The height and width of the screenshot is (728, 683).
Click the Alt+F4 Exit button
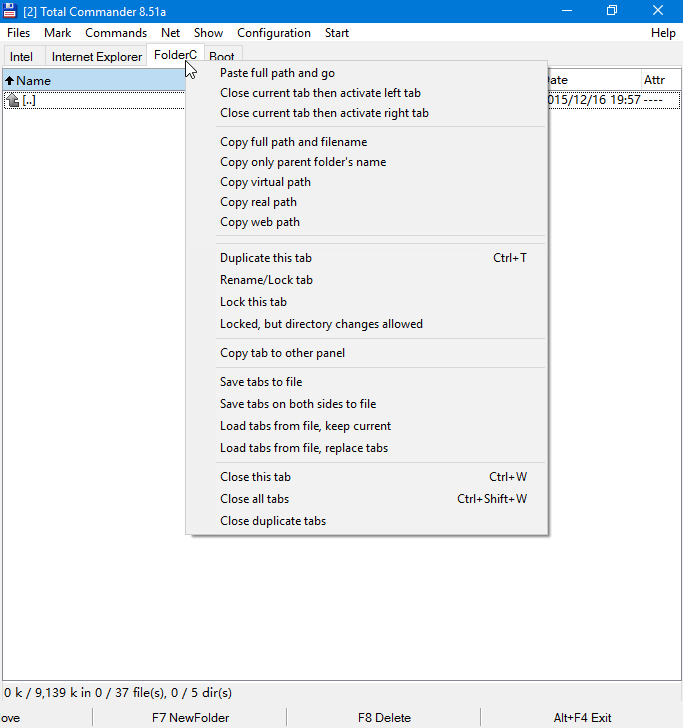582,717
